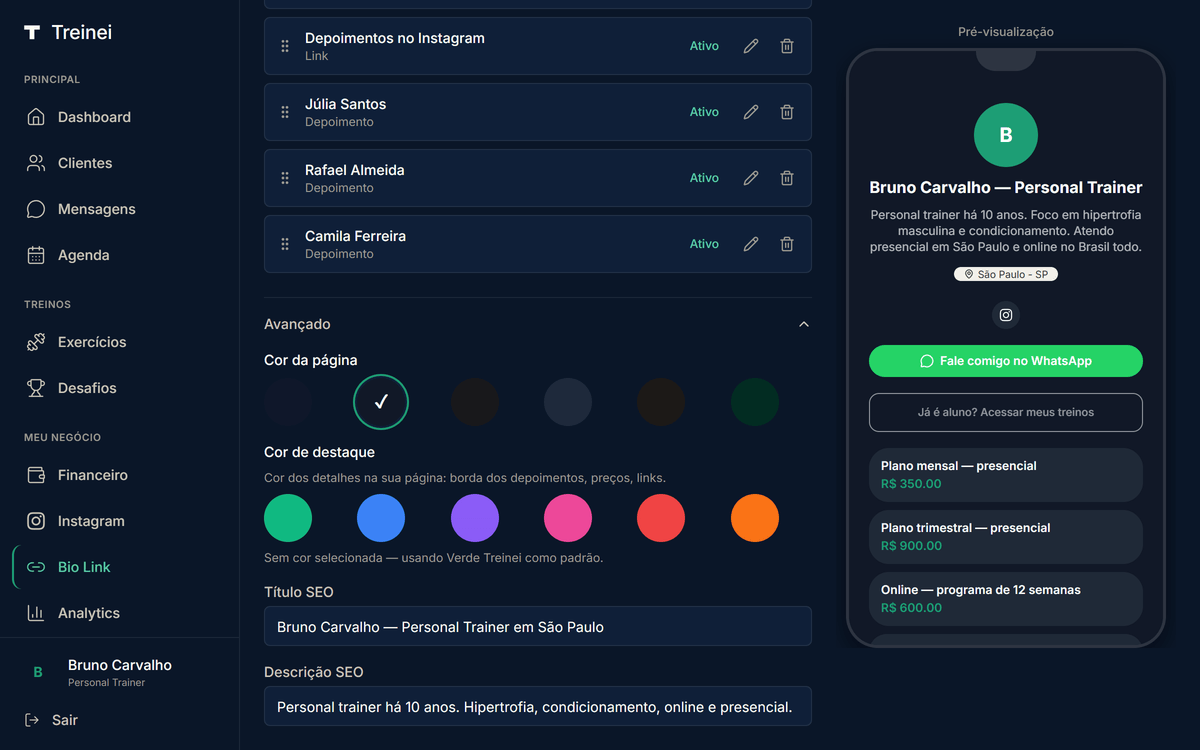Image resolution: width=1200 pixels, height=750 pixels.
Task: Choose red highlight color
Action: (x=661, y=518)
